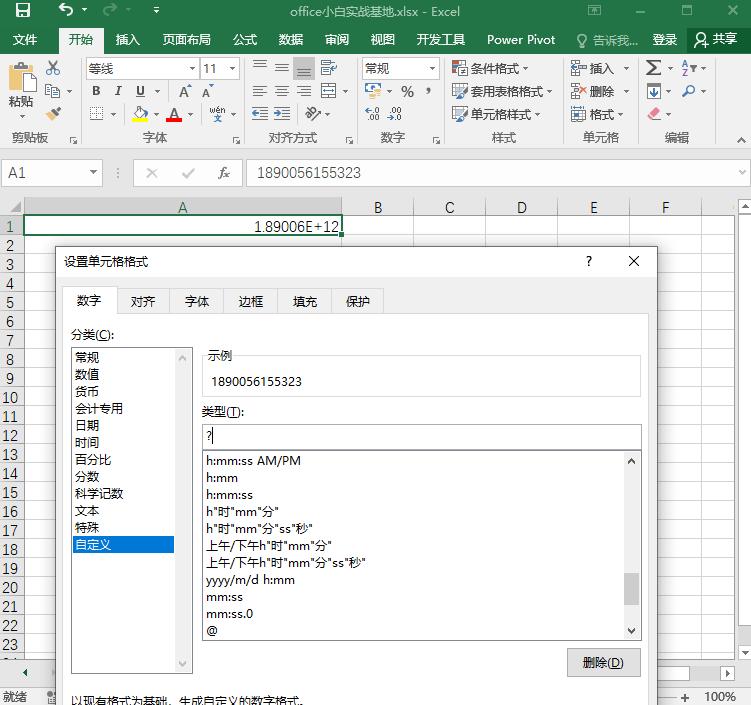Select 文本 in category list
Image resolution: width=751 pixels, height=705 pixels.
pyautogui.click(x=87, y=511)
